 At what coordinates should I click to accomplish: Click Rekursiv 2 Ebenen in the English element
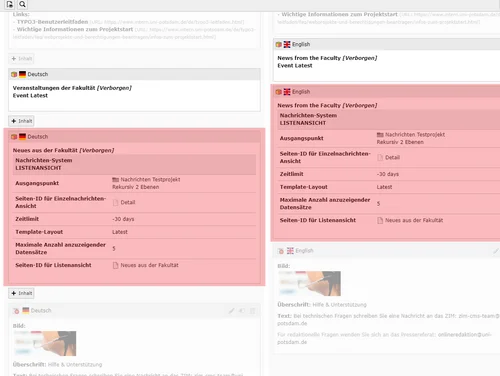[x=400, y=142]
